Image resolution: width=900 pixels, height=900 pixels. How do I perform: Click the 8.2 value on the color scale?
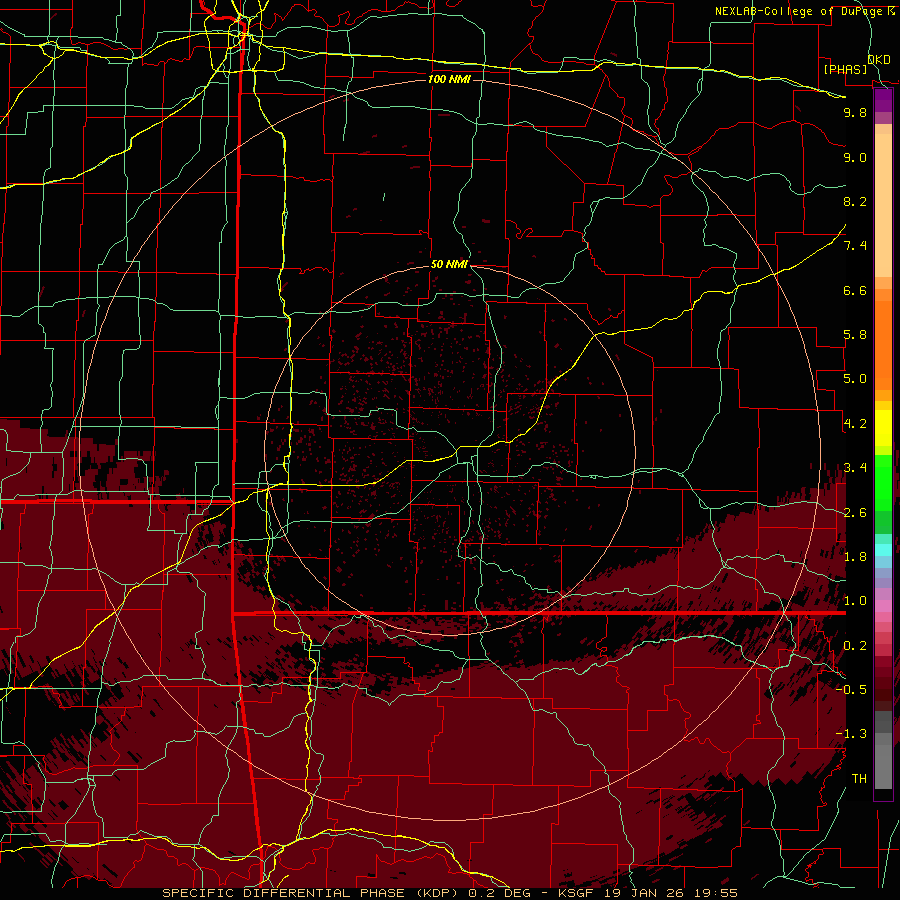(x=855, y=201)
